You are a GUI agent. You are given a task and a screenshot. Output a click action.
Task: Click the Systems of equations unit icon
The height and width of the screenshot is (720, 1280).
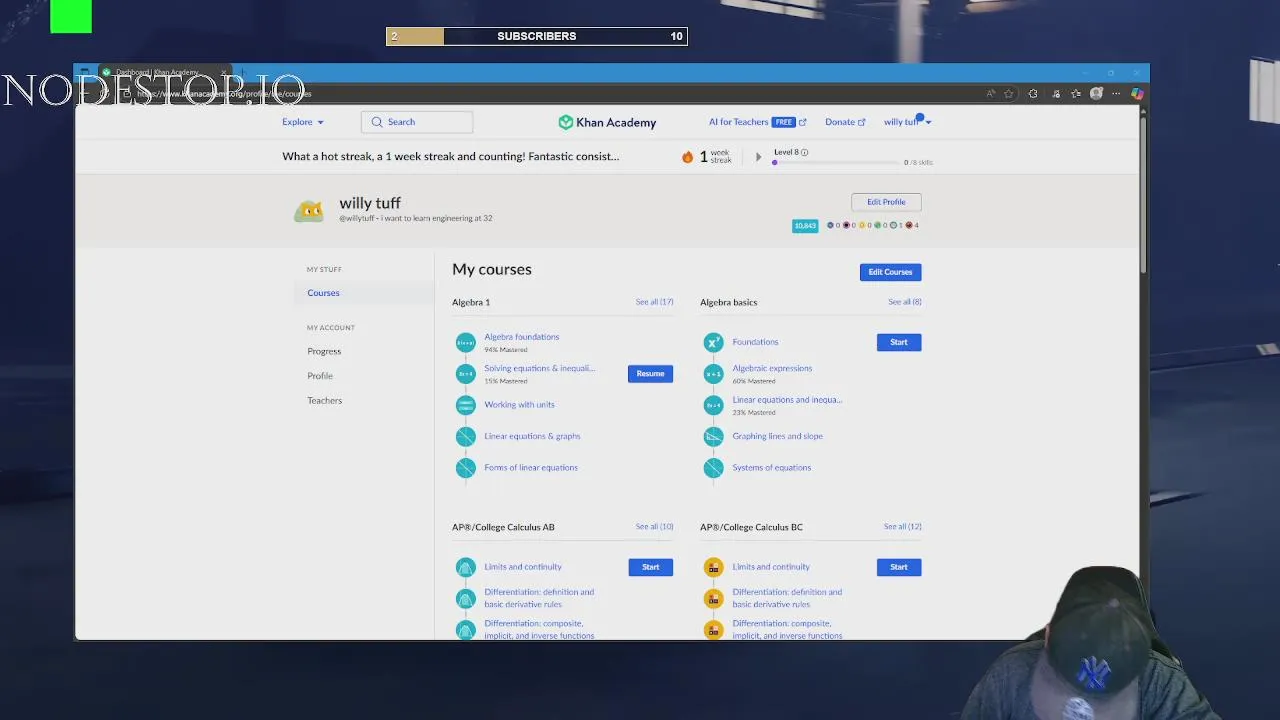click(713, 467)
